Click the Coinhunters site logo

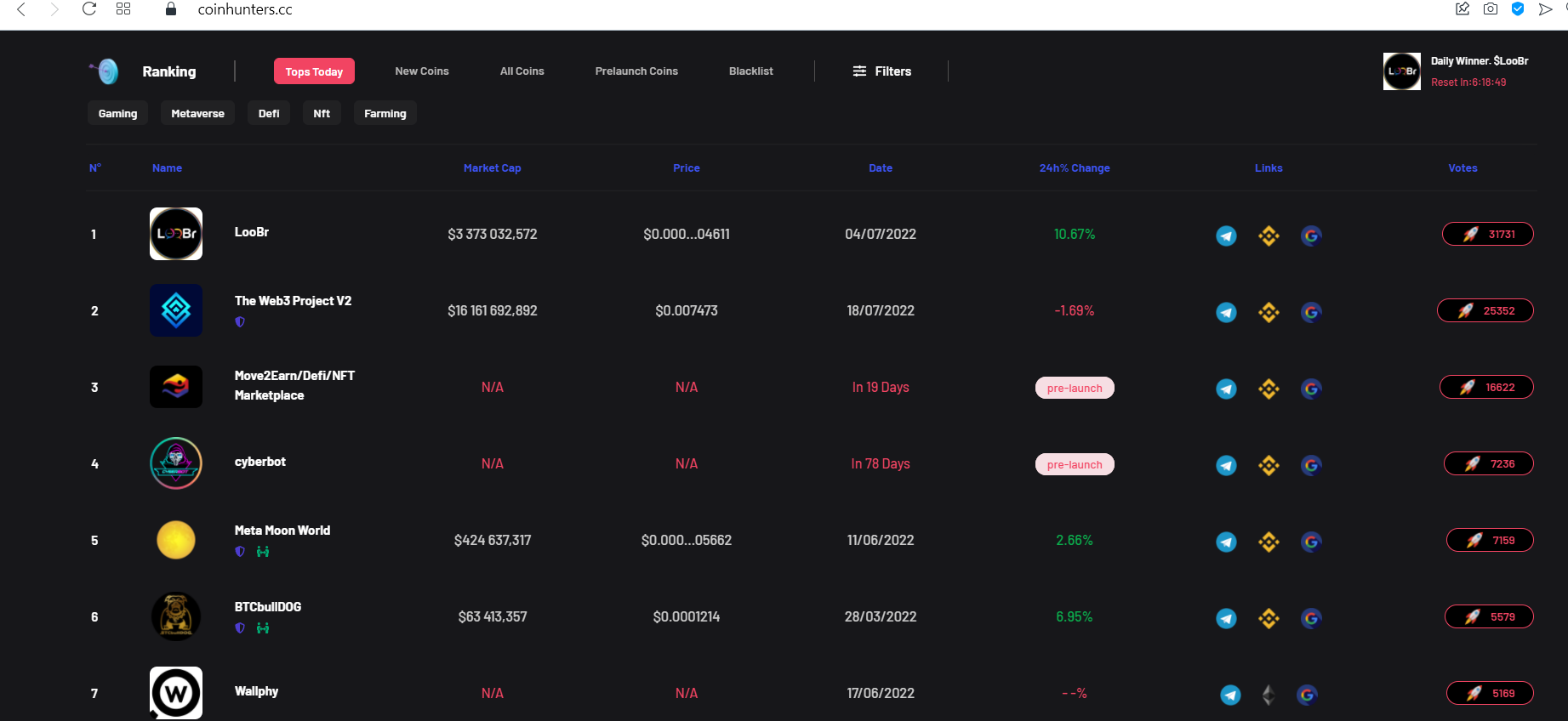(x=105, y=71)
